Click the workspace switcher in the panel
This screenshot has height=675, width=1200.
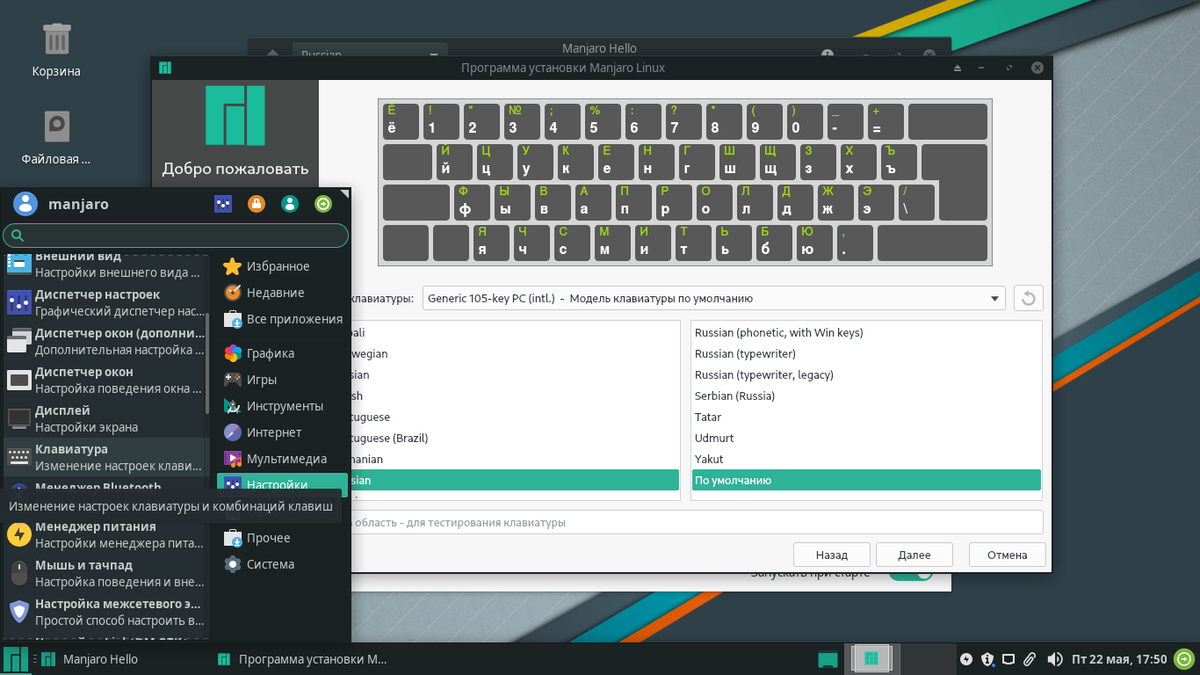(x=872, y=659)
